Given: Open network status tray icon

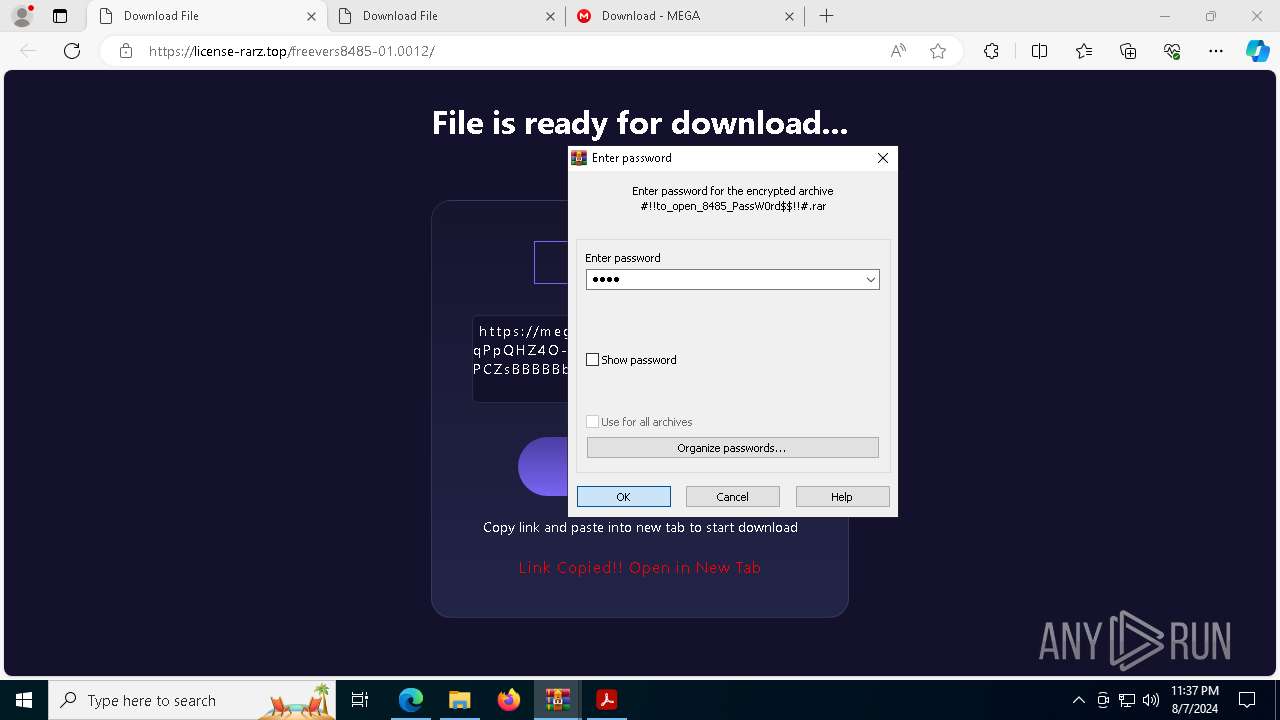Looking at the screenshot, I should pos(1127,700).
